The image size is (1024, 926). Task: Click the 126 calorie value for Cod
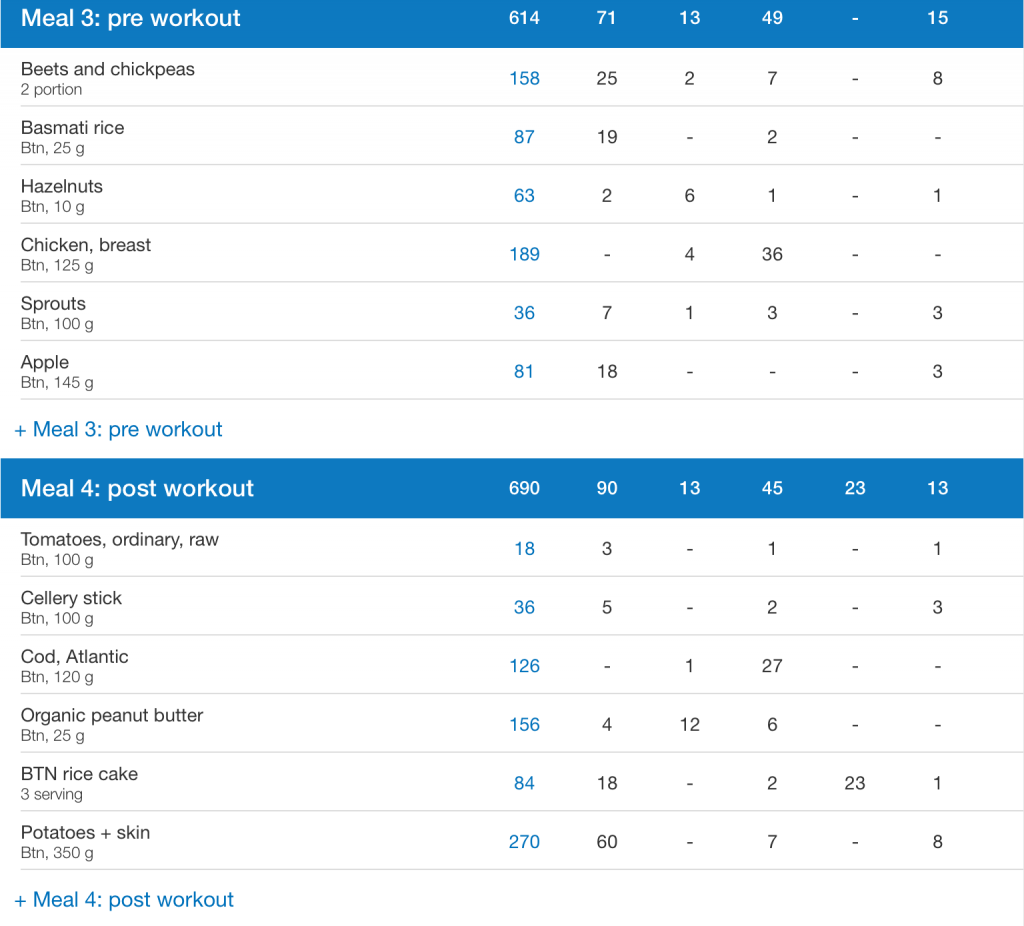(524, 666)
